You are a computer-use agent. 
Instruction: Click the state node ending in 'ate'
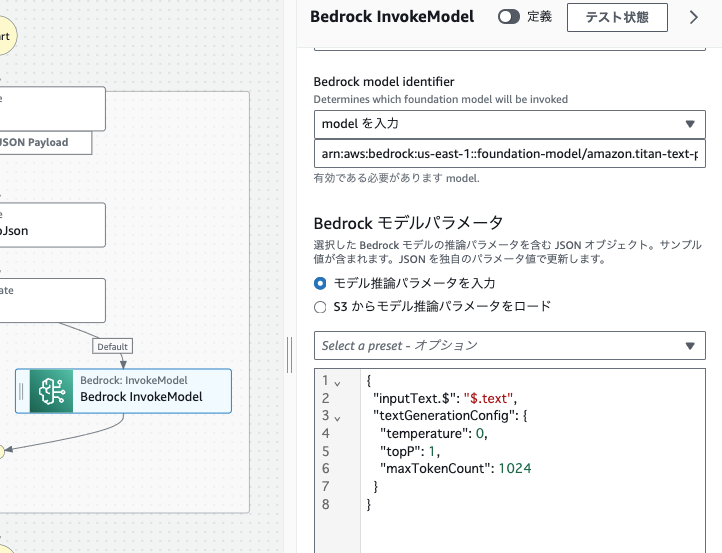click(52, 300)
